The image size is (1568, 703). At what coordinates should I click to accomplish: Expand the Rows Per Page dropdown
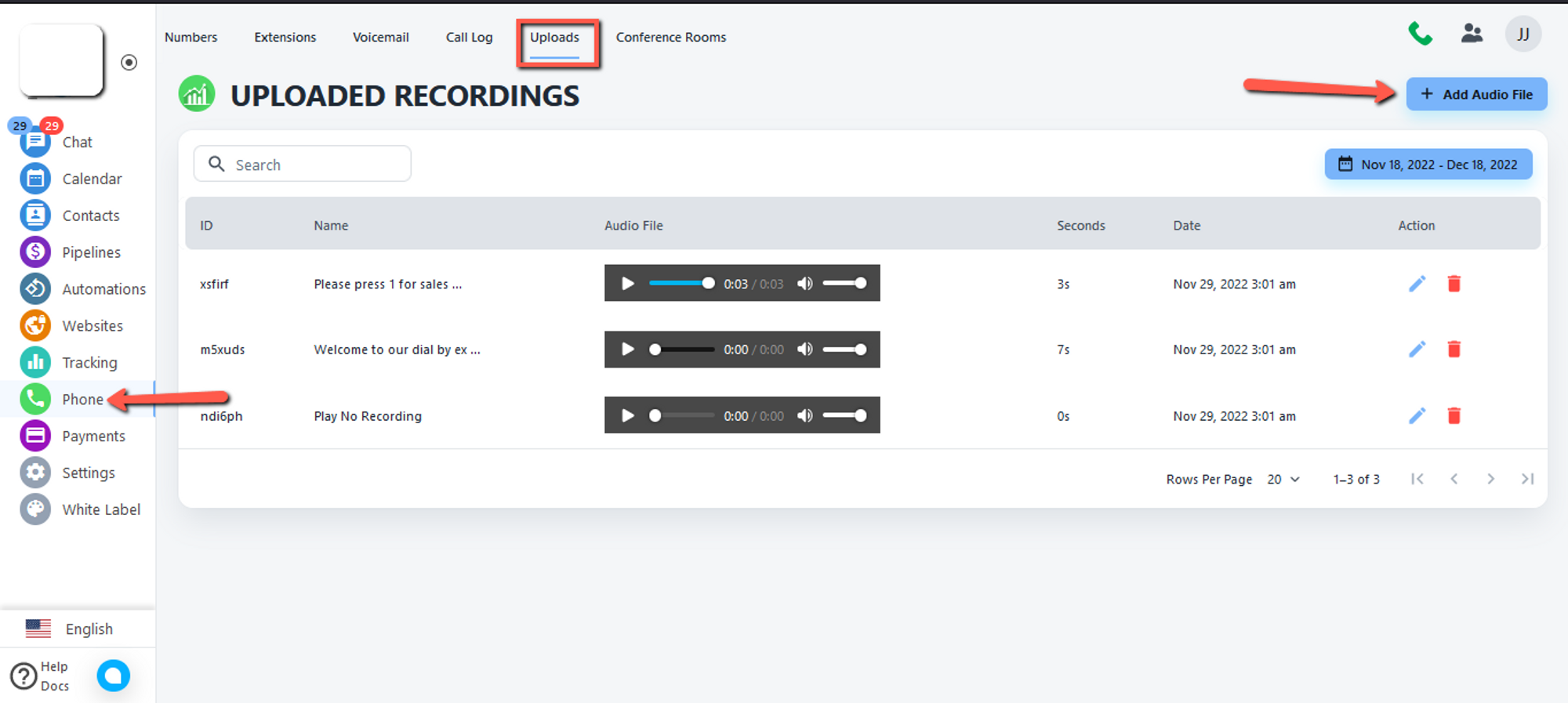[x=1283, y=480]
